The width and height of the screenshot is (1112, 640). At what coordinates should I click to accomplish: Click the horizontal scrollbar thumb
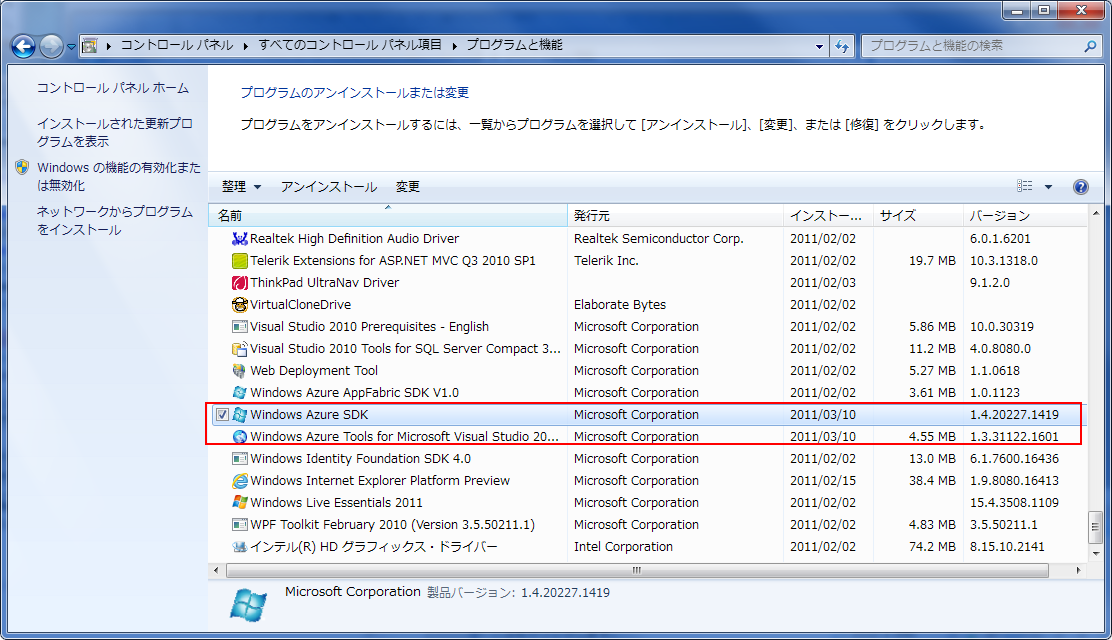click(x=637, y=570)
